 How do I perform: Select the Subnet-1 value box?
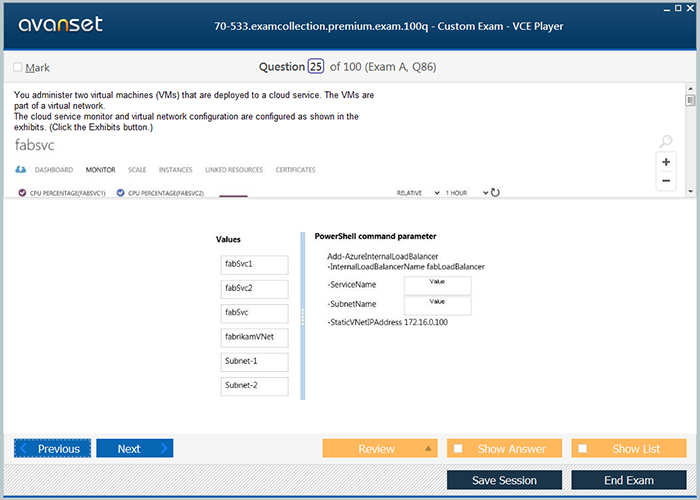click(254, 362)
